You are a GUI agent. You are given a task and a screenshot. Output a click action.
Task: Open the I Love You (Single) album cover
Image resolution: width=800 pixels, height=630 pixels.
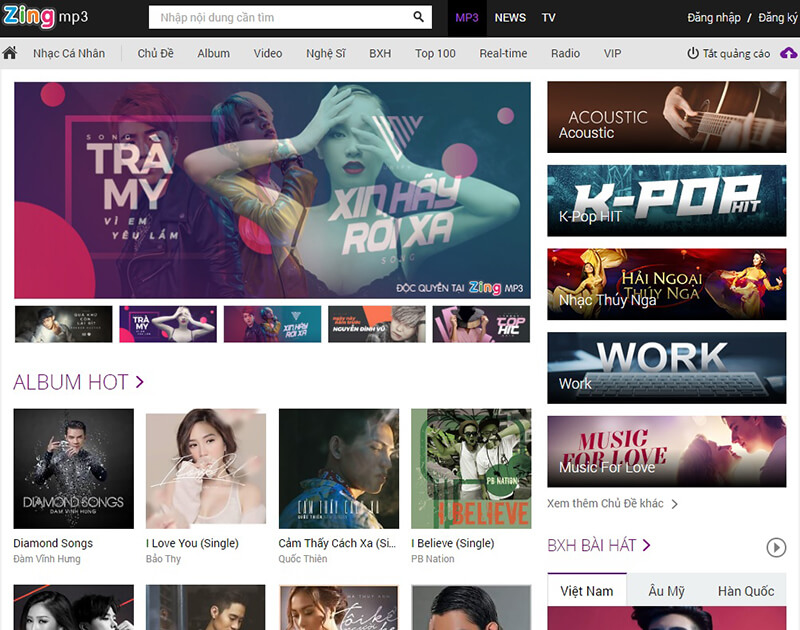206,468
